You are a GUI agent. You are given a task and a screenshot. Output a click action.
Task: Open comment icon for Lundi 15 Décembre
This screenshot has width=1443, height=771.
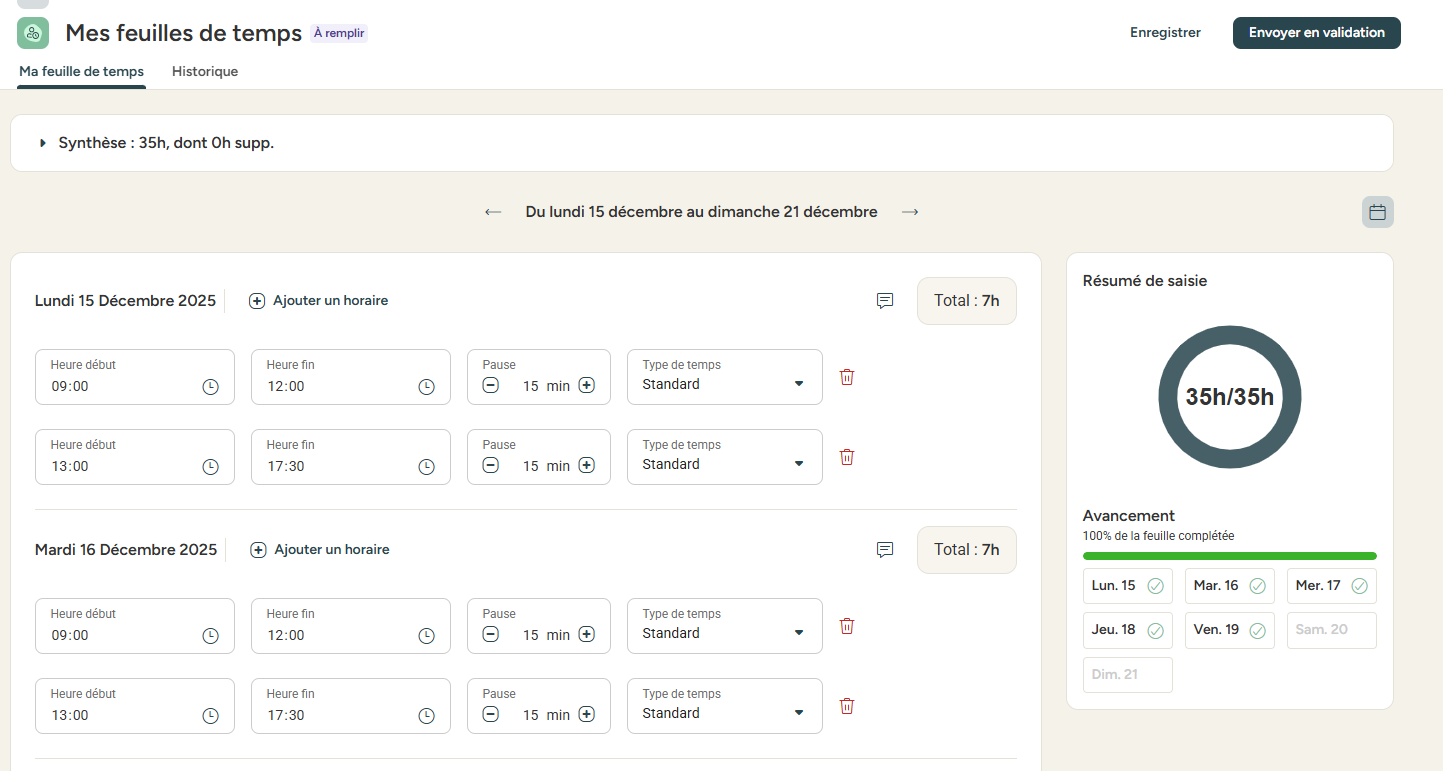tap(884, 301)
